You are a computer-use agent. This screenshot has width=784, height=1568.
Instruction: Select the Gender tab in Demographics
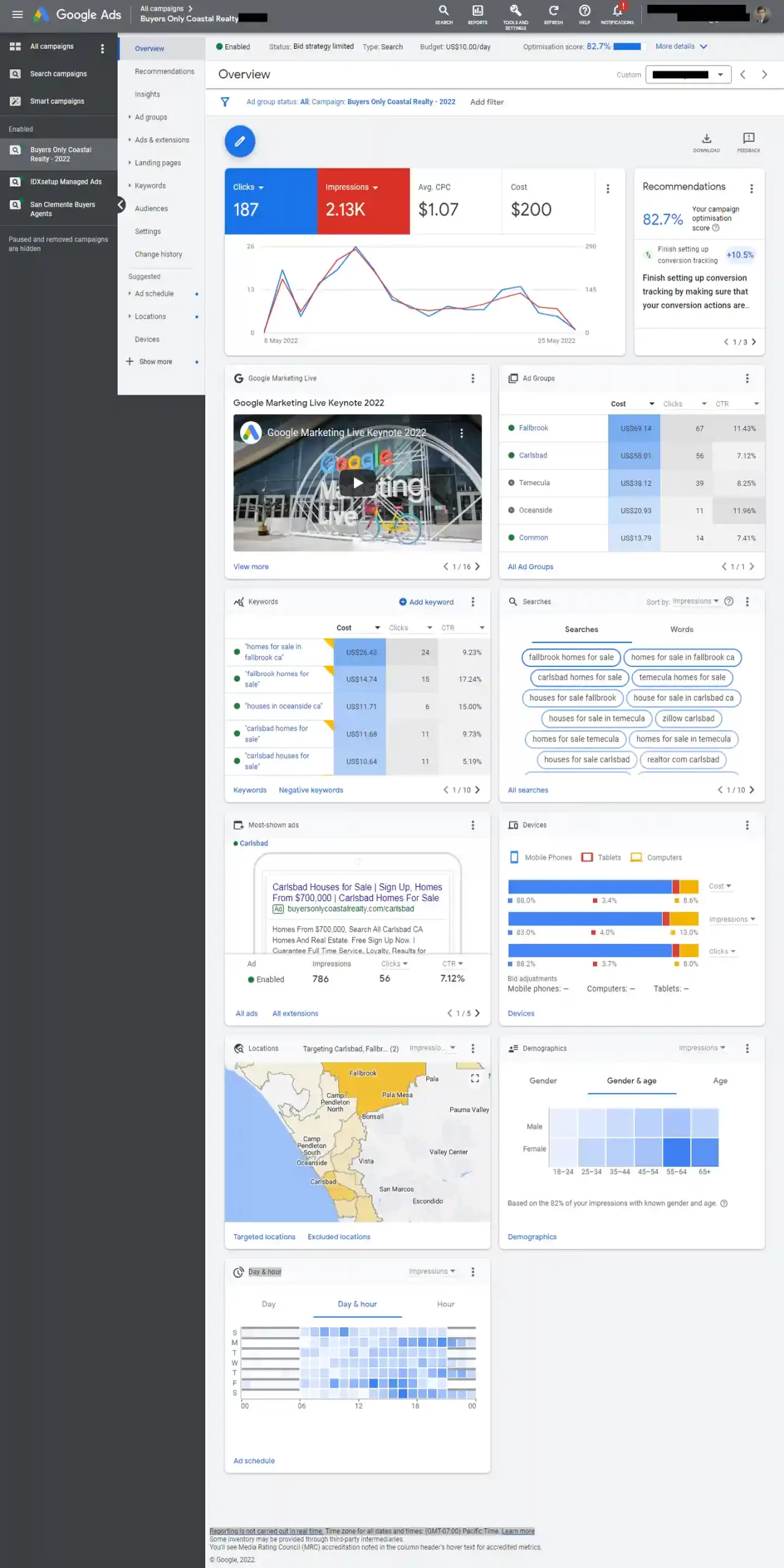click(543, 1081)
